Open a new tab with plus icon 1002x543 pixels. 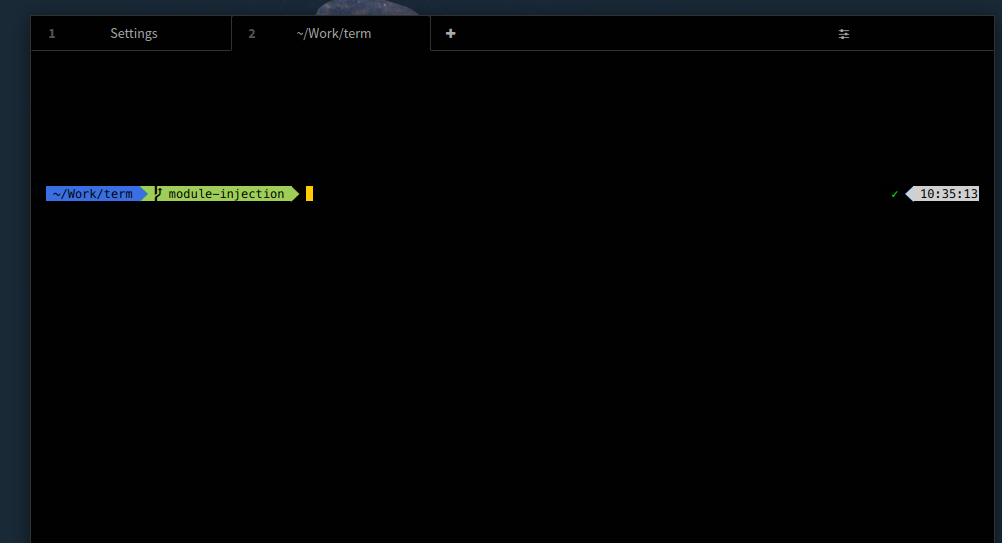coord(451,34)
